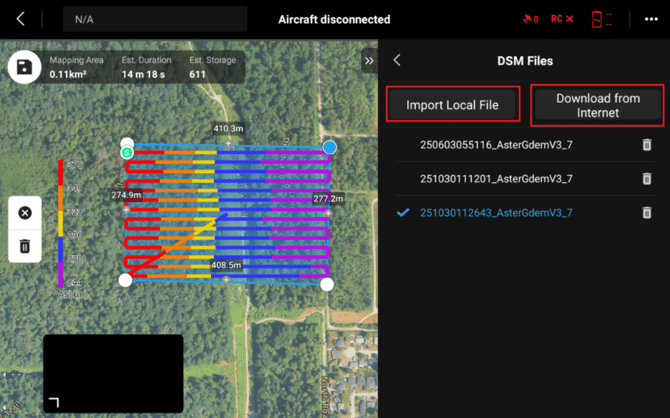Go back from the DSM Files panel
This screenshot has width=670, height=418.
click(x=397, y=61)
